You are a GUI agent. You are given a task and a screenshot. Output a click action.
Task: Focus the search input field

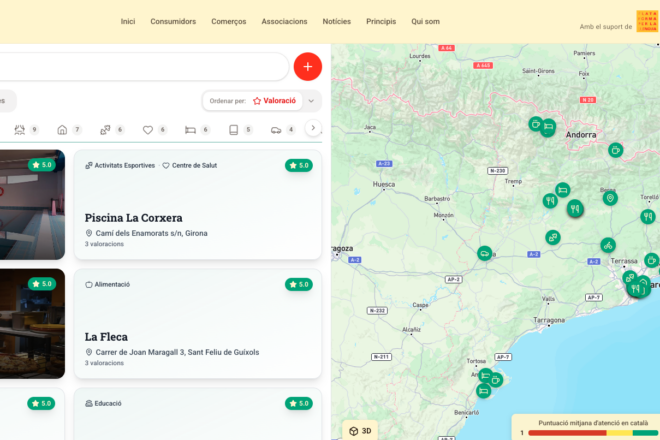click(143, 67)
